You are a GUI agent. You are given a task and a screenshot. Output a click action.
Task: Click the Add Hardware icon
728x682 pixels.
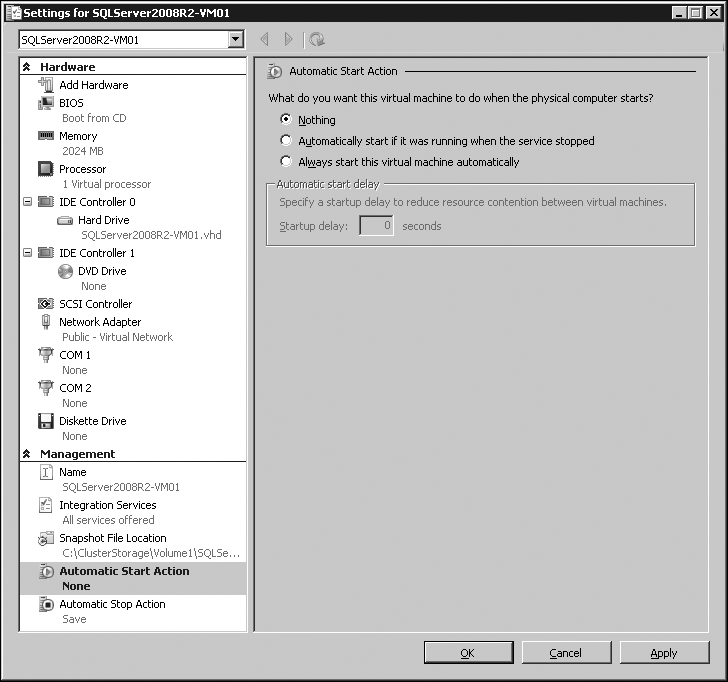coord(46,85)
